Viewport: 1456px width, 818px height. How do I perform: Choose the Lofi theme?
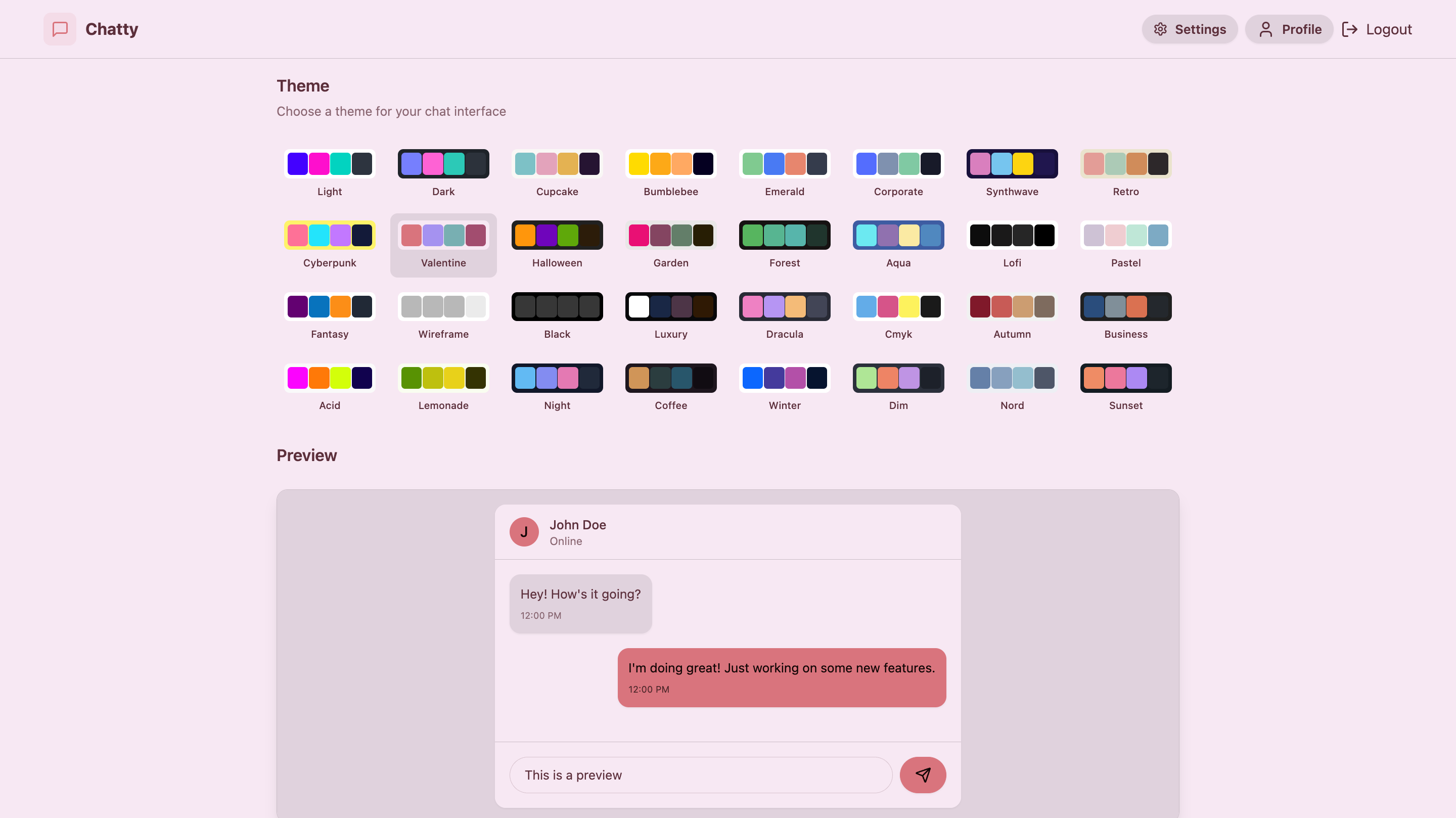pos(1012,245)
